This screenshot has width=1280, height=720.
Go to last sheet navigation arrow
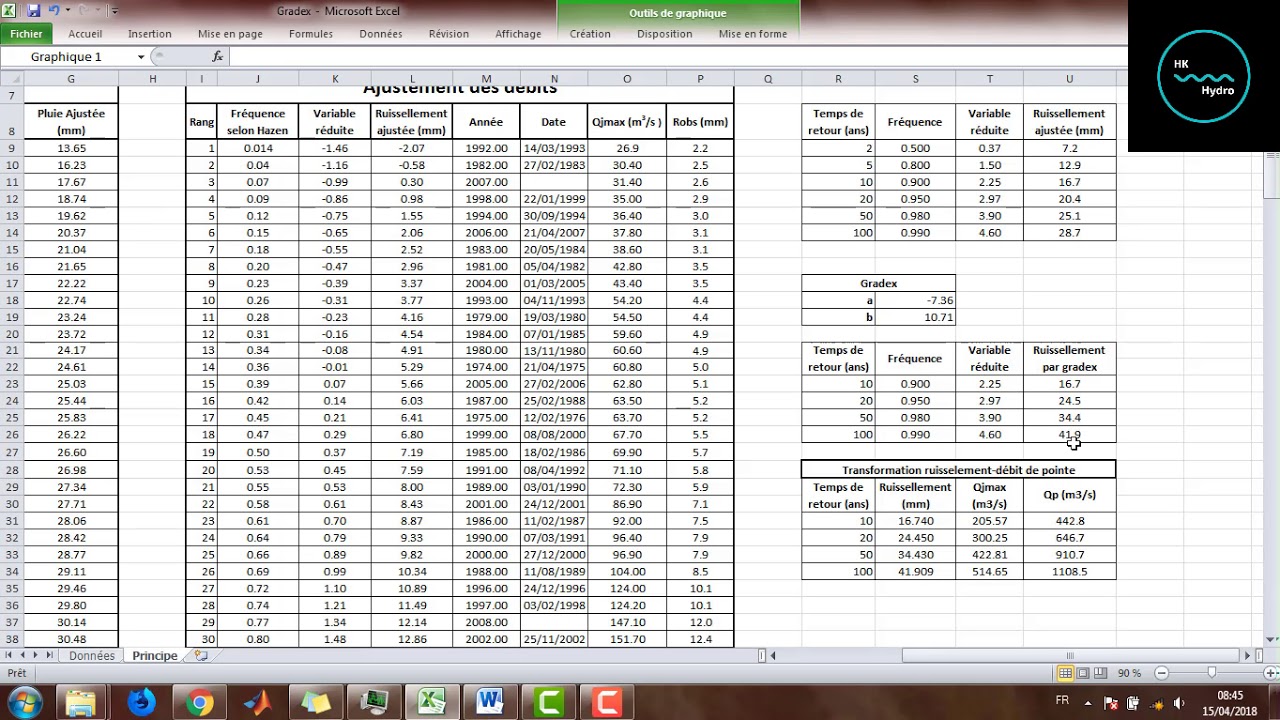click(49, 656)
